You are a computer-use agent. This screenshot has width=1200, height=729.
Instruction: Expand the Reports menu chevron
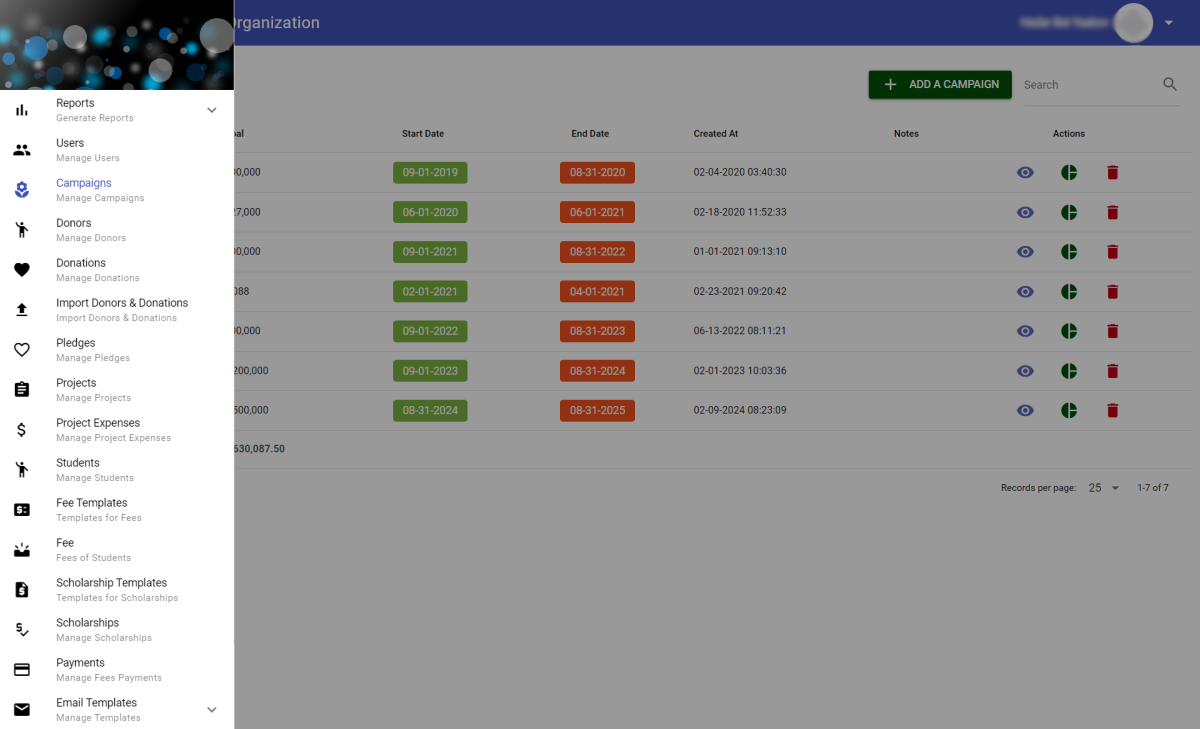coord(211,109)
